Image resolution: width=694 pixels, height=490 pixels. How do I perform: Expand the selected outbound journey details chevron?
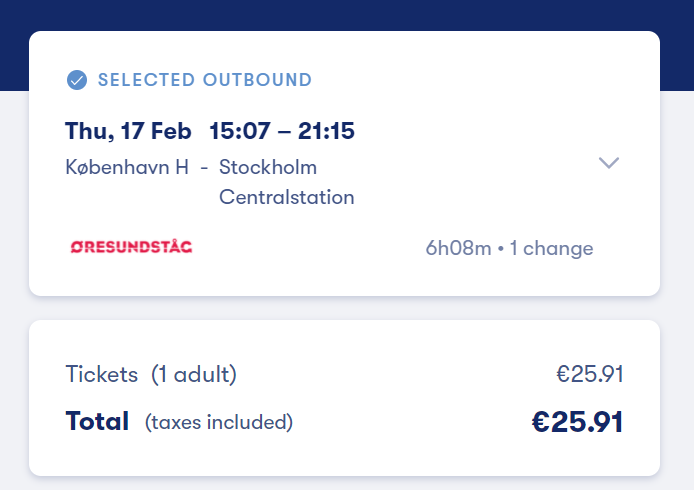[x=609, y=163]
